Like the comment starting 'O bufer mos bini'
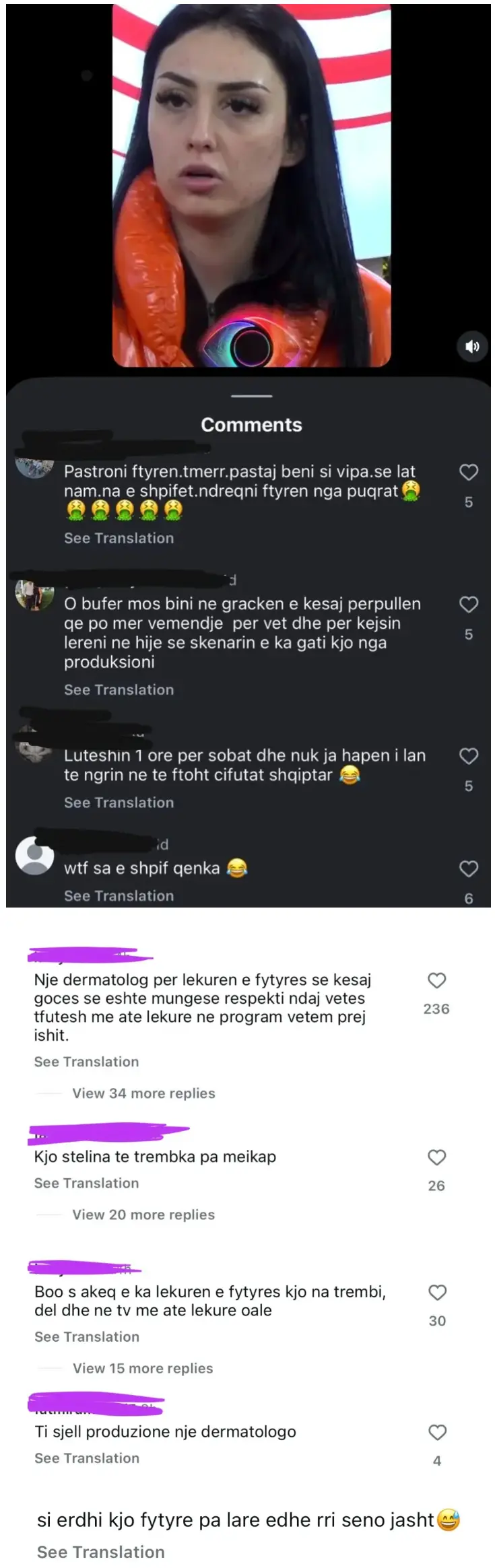Screen dimensions: 495x1568 pos(469,605)
